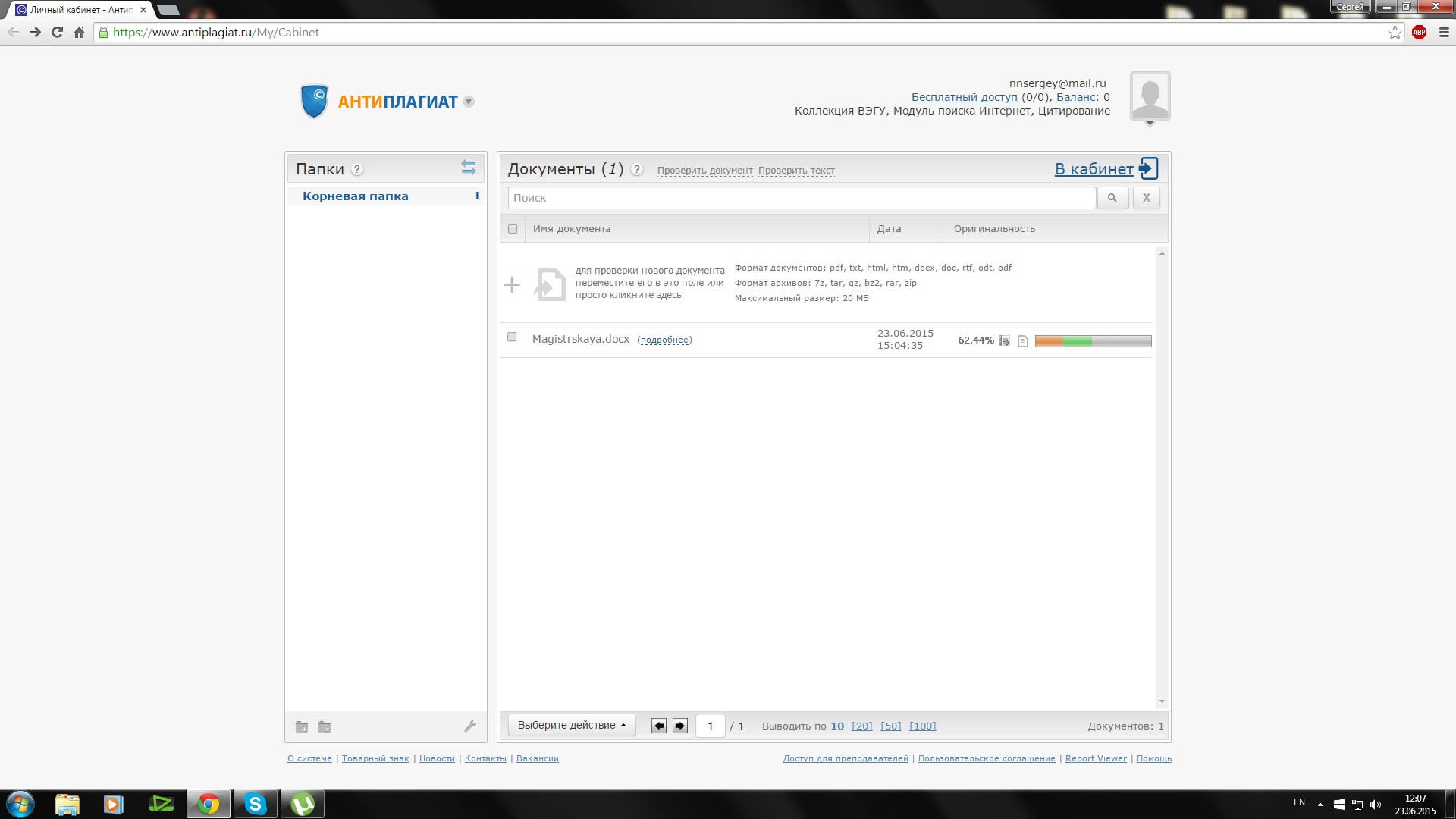Click the search magnifier button
The image size is (1456, 819).
[x=1112, y=198]
